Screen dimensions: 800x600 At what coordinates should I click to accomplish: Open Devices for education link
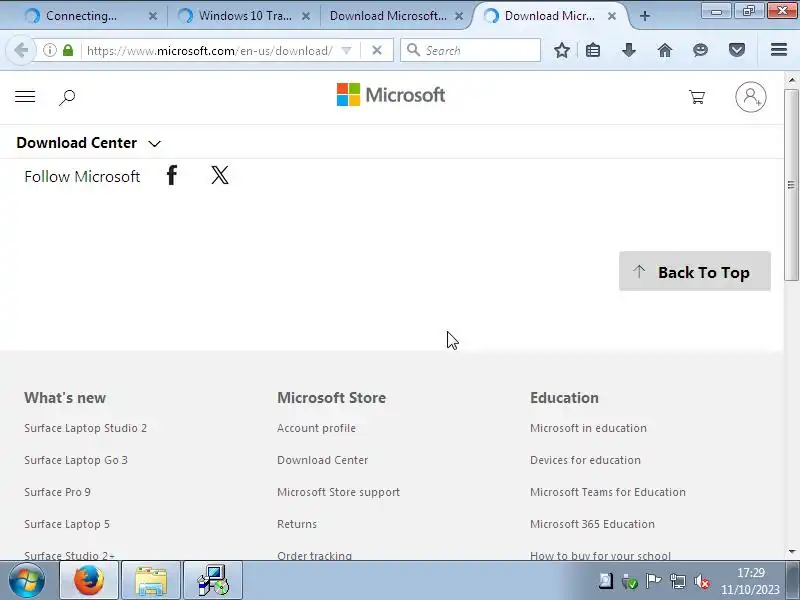[585, 460]
